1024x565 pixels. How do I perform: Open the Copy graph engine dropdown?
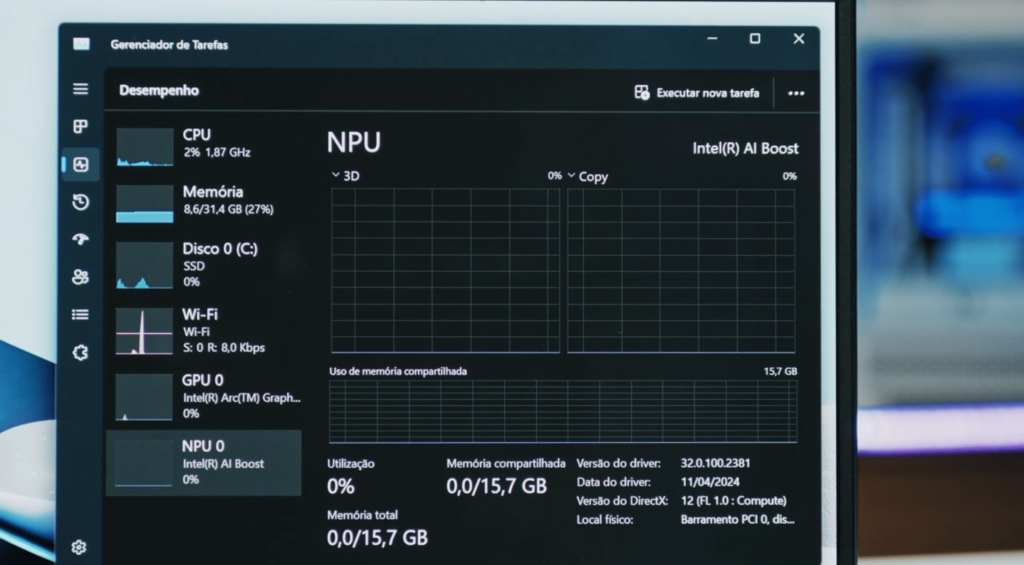588,176
